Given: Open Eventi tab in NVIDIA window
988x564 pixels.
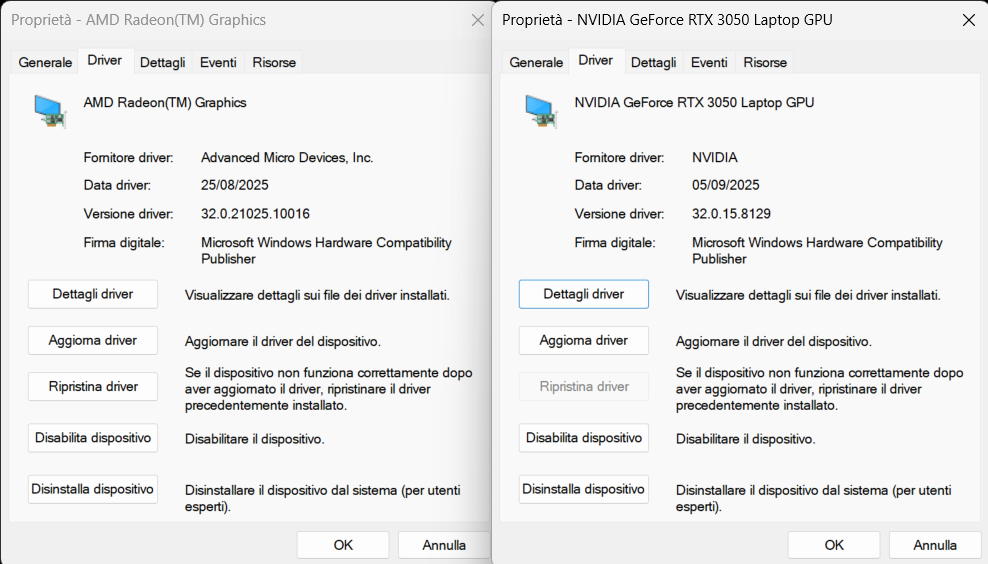Looking at the screenshot, I should (x=709, y=62).
